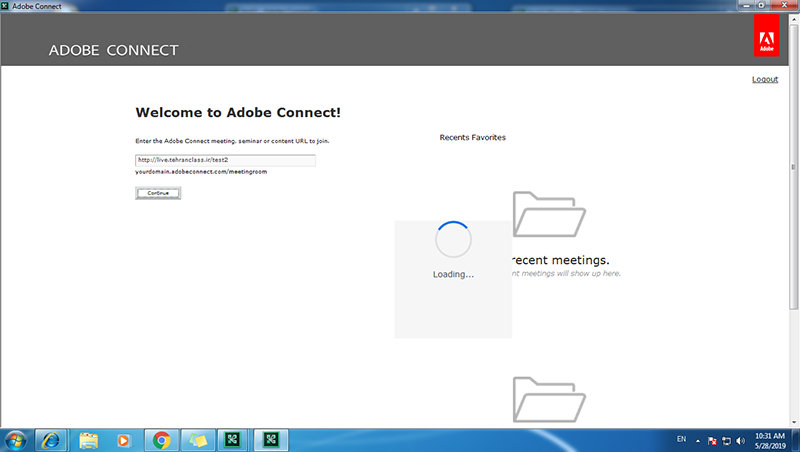800x452 pixels.
Task: Open Windows Media Player from taskbar
Action: 124,439
